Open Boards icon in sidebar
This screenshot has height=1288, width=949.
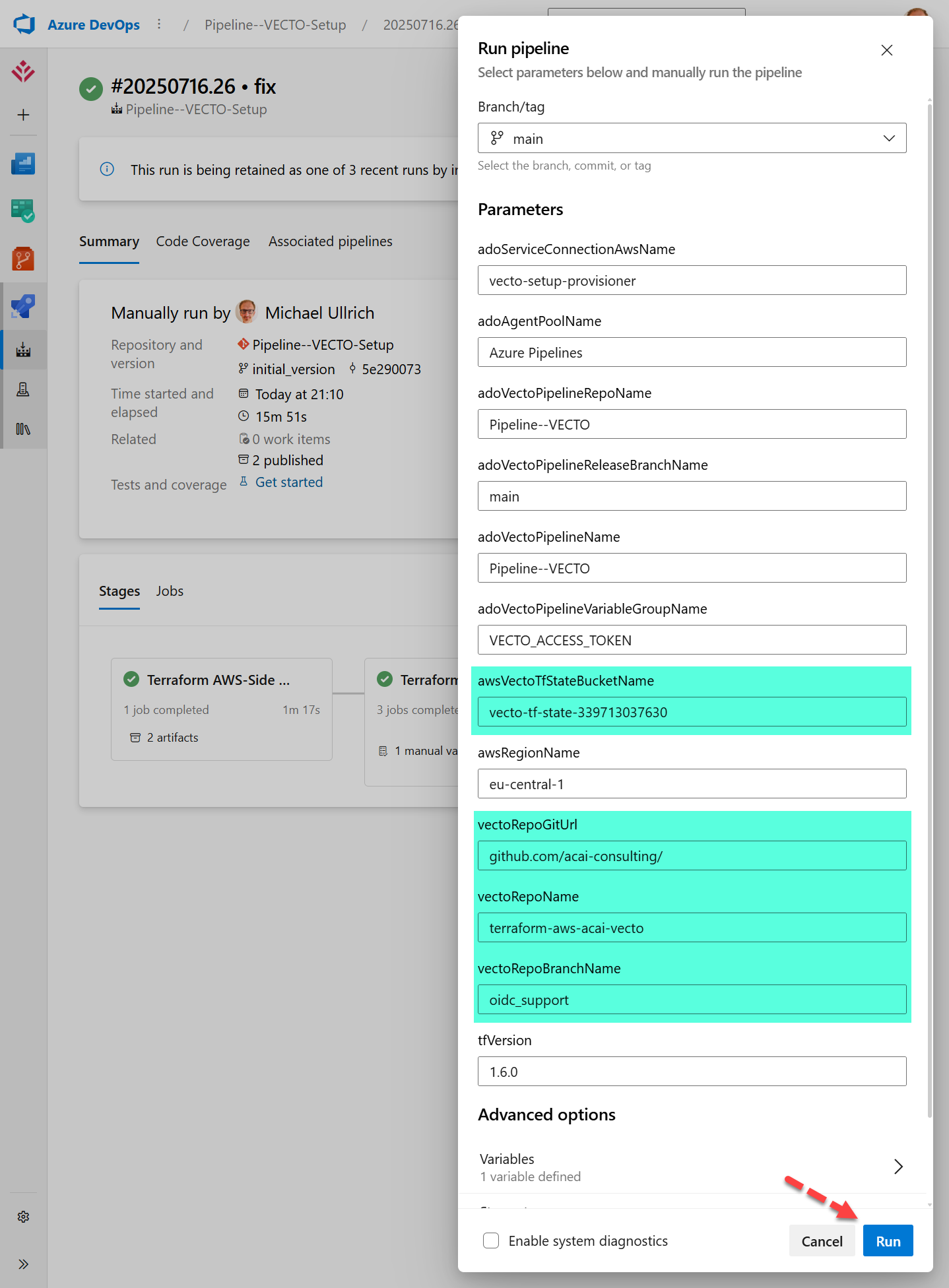(x=23, y=210)
